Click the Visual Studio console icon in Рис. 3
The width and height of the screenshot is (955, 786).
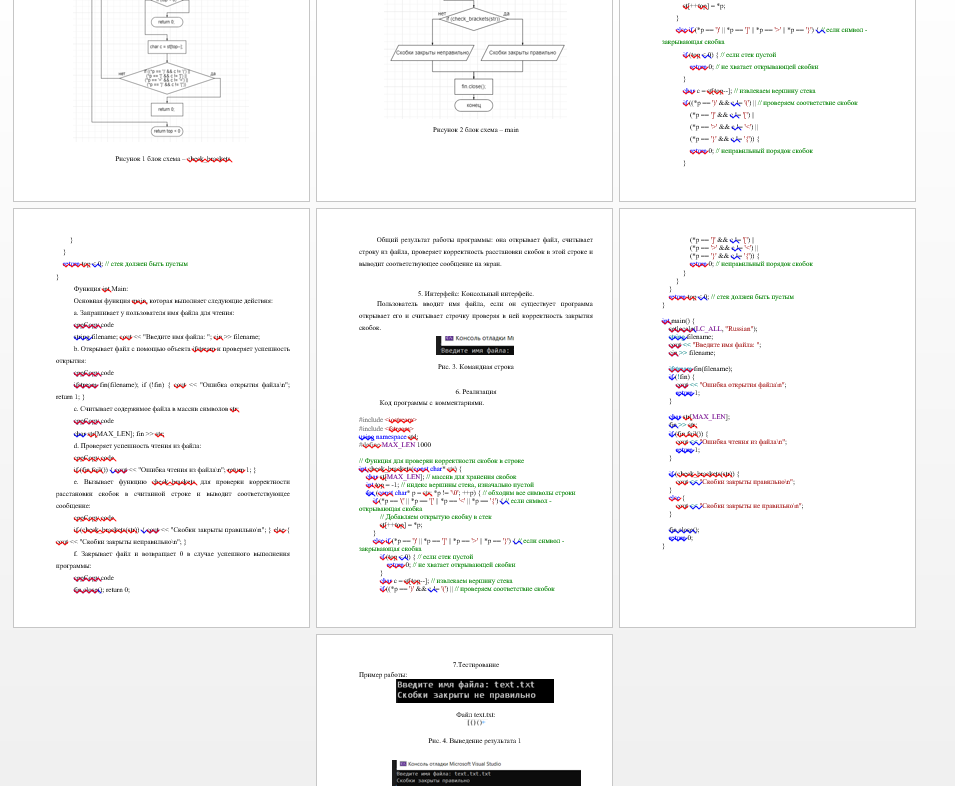click(449, 339)
